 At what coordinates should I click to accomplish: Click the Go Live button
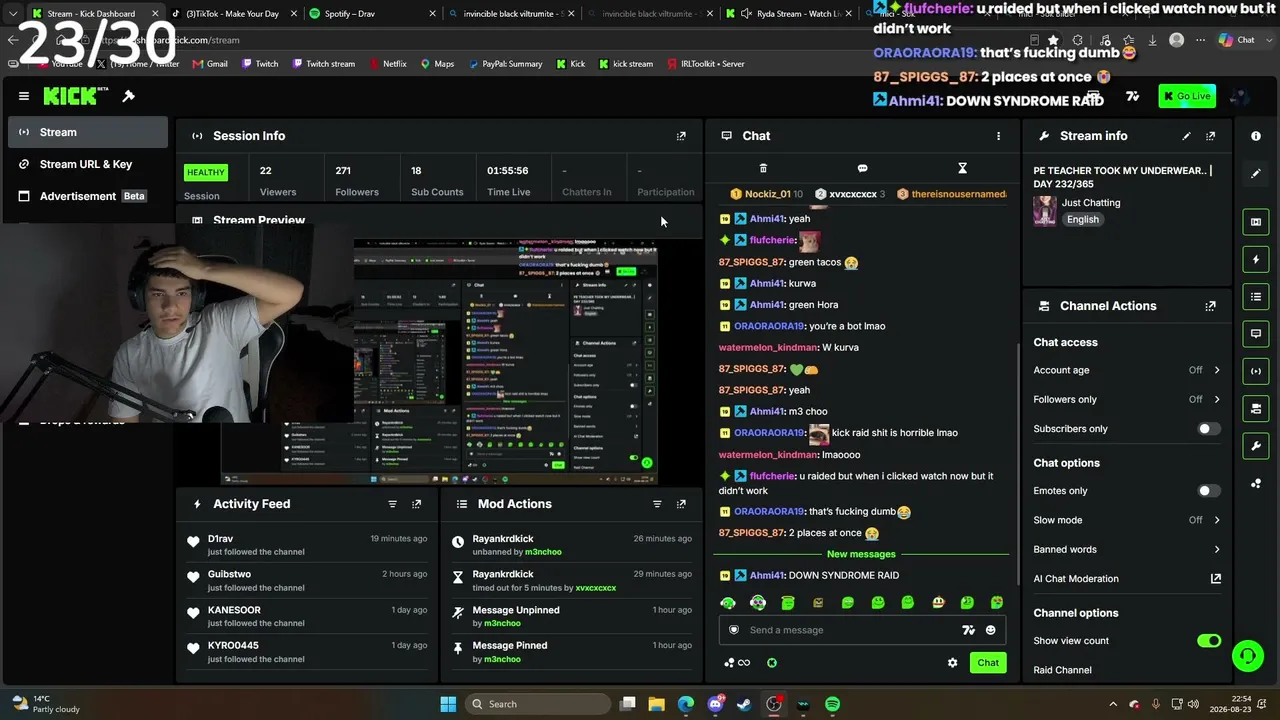click(x=1187, y=96)
